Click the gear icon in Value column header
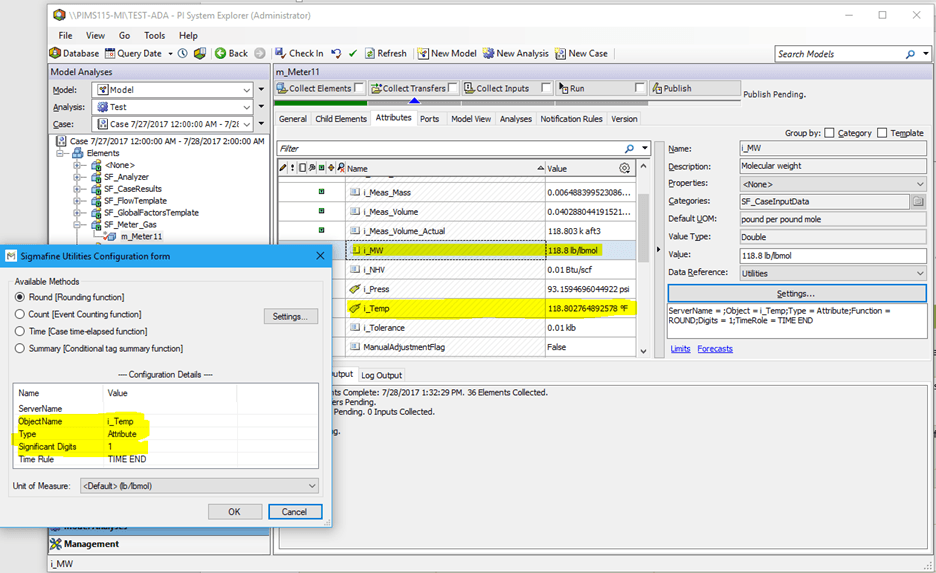The width and height of the screenshot is (936, 573). point(625,169)
